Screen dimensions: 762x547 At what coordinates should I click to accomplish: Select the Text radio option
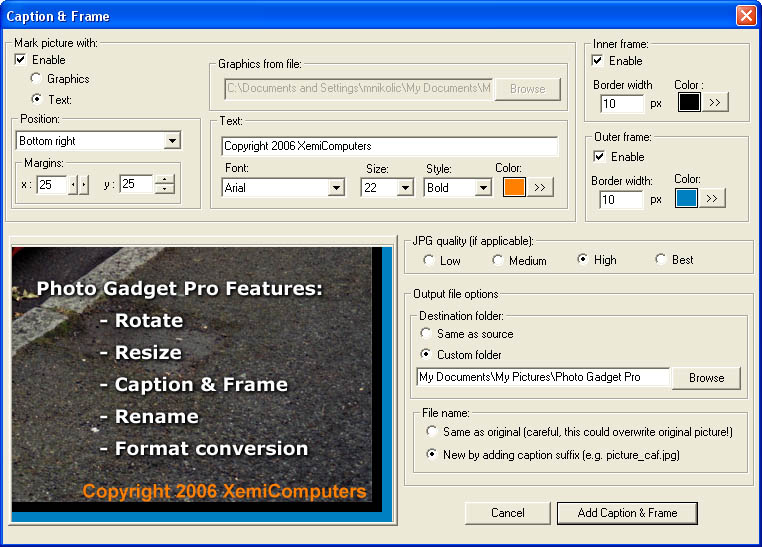[36, 99]
